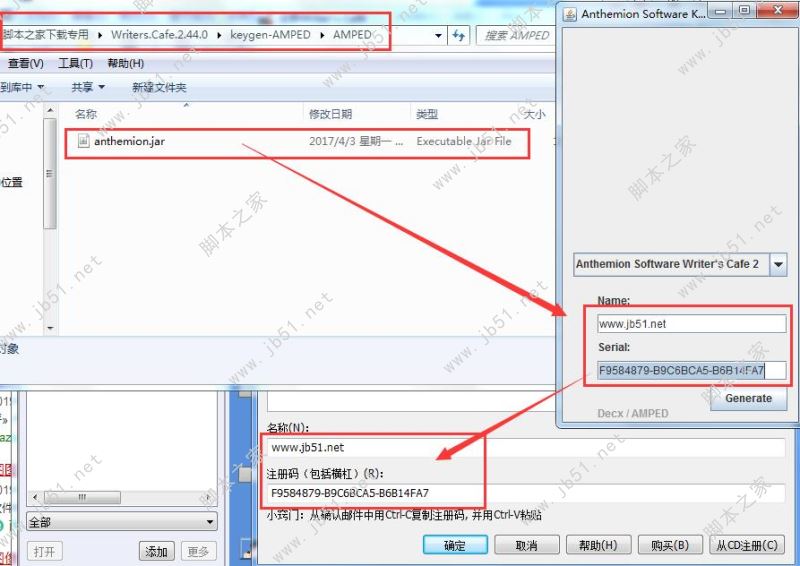Click the horizontal scrollbar thumb in lower left panel
800x566 pixels.
(x=82, y=497)
